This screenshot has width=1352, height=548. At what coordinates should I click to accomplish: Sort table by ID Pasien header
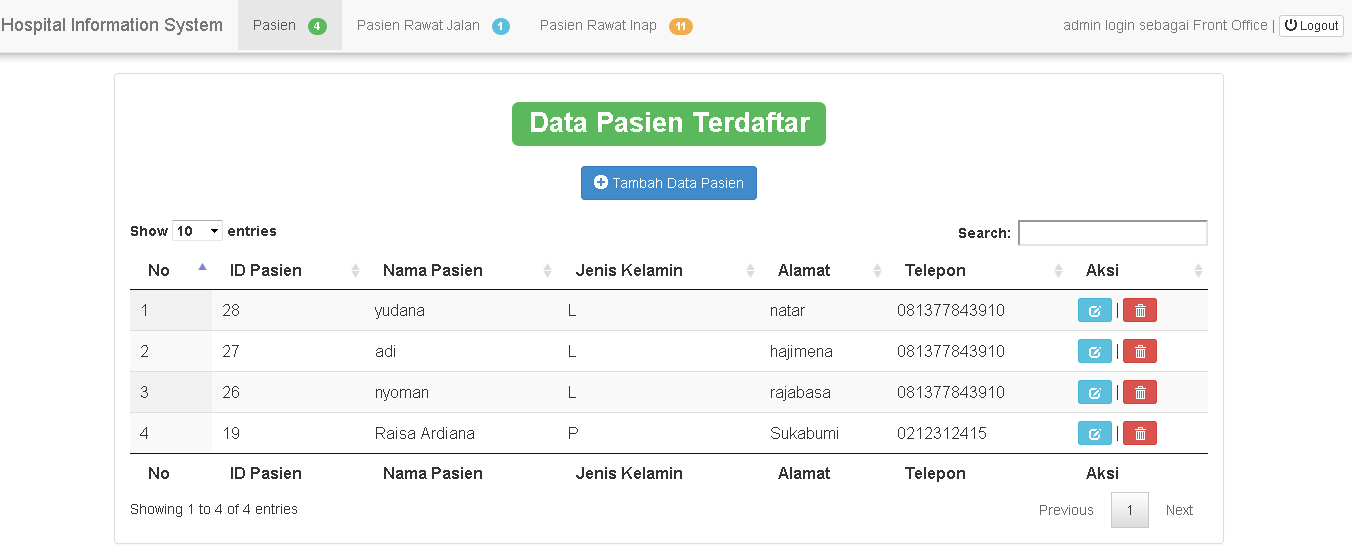(x=288, y=270)
